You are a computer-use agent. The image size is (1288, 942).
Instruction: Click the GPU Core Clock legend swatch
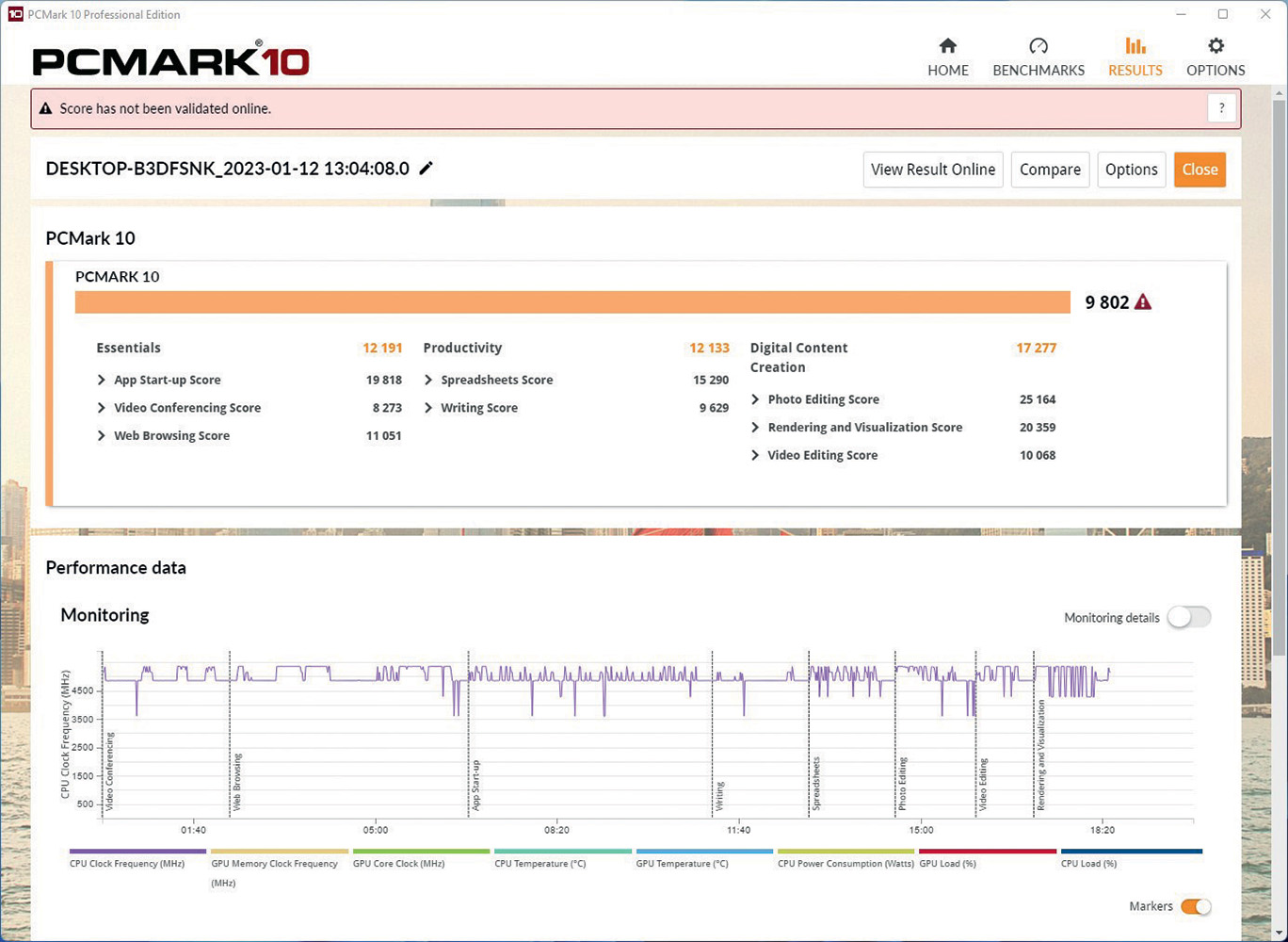coord(421,852)
